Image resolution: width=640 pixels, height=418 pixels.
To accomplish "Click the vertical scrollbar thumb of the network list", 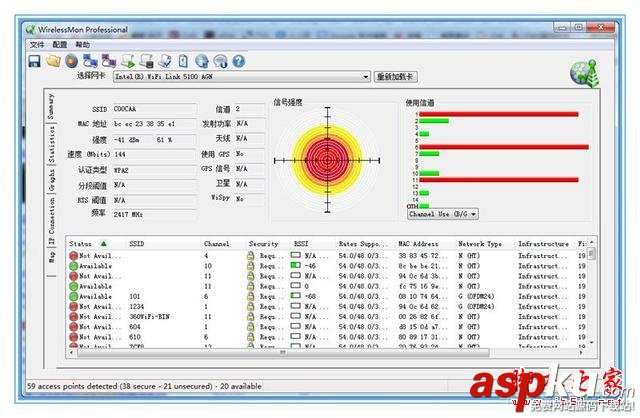I will pyautogui.click(x=591, y=254).
